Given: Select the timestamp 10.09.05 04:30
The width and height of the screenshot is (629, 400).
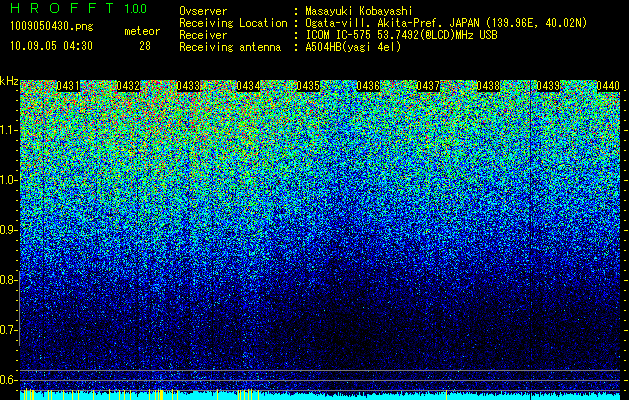Looking at the screenshot, I should click(51, 46).
